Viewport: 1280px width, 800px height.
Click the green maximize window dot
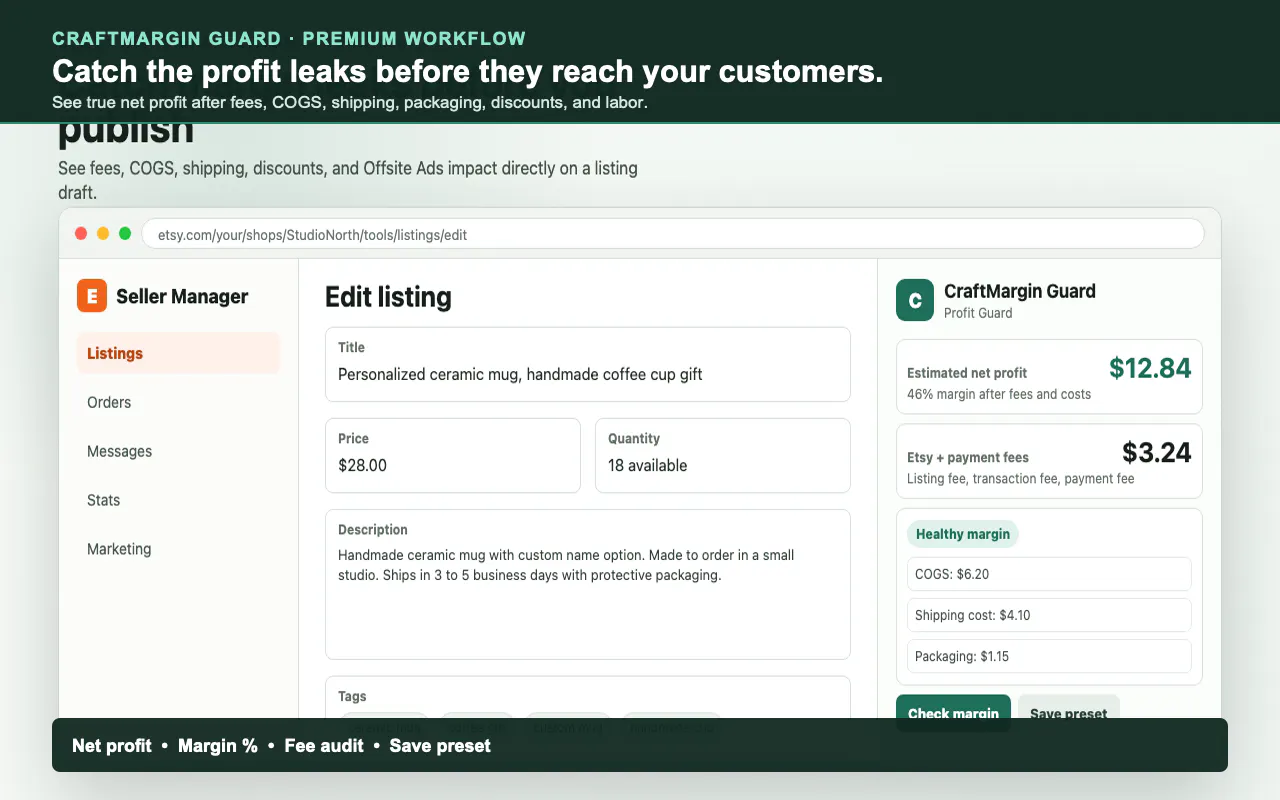tap(125, 234)
